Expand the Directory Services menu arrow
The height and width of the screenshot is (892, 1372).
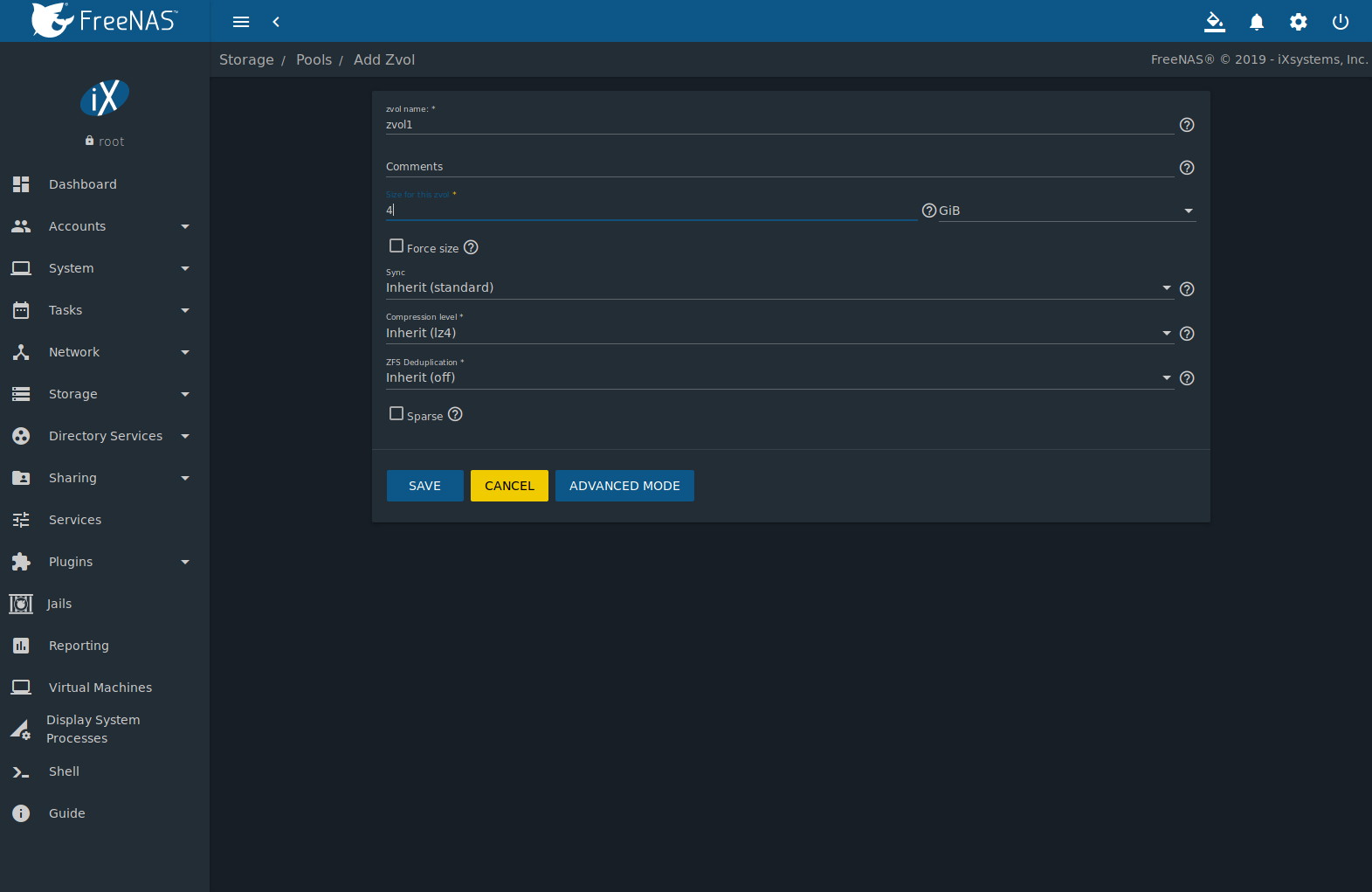(185, 437)
